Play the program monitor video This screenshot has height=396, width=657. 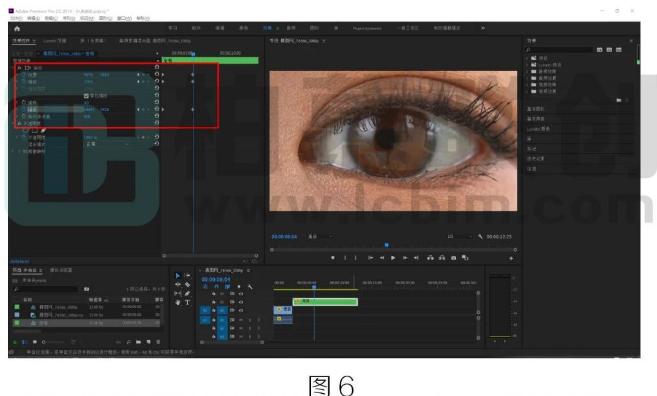[x=393, y=258]
